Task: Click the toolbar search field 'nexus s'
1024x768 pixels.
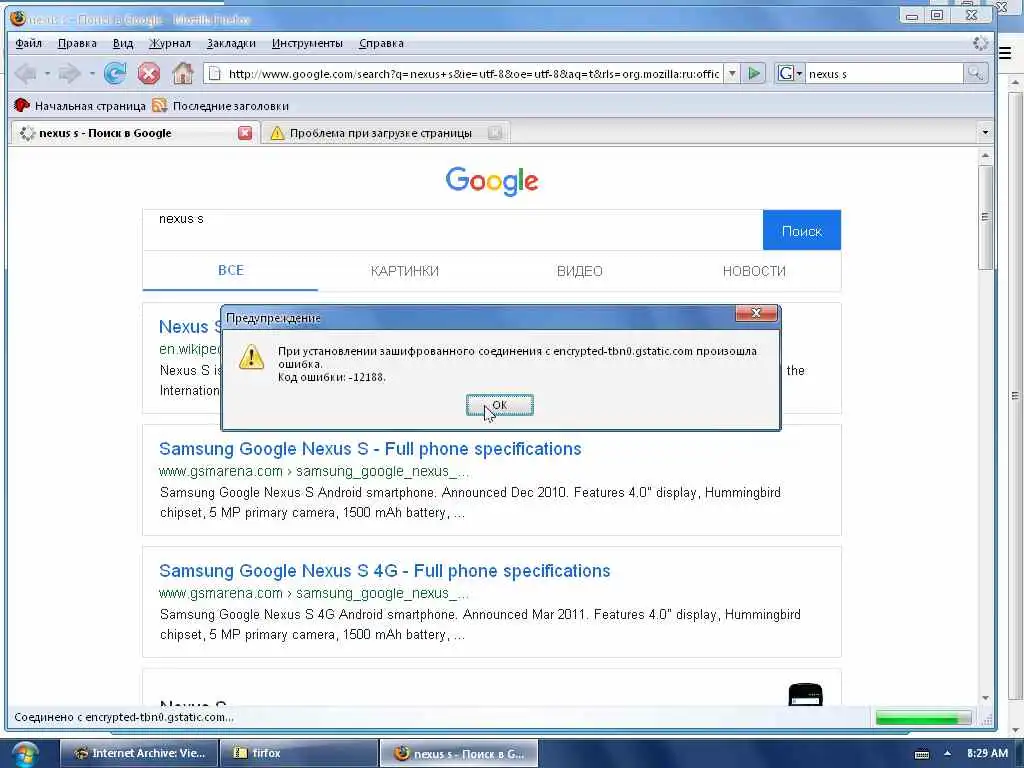Action: click(x=884, y=74)
